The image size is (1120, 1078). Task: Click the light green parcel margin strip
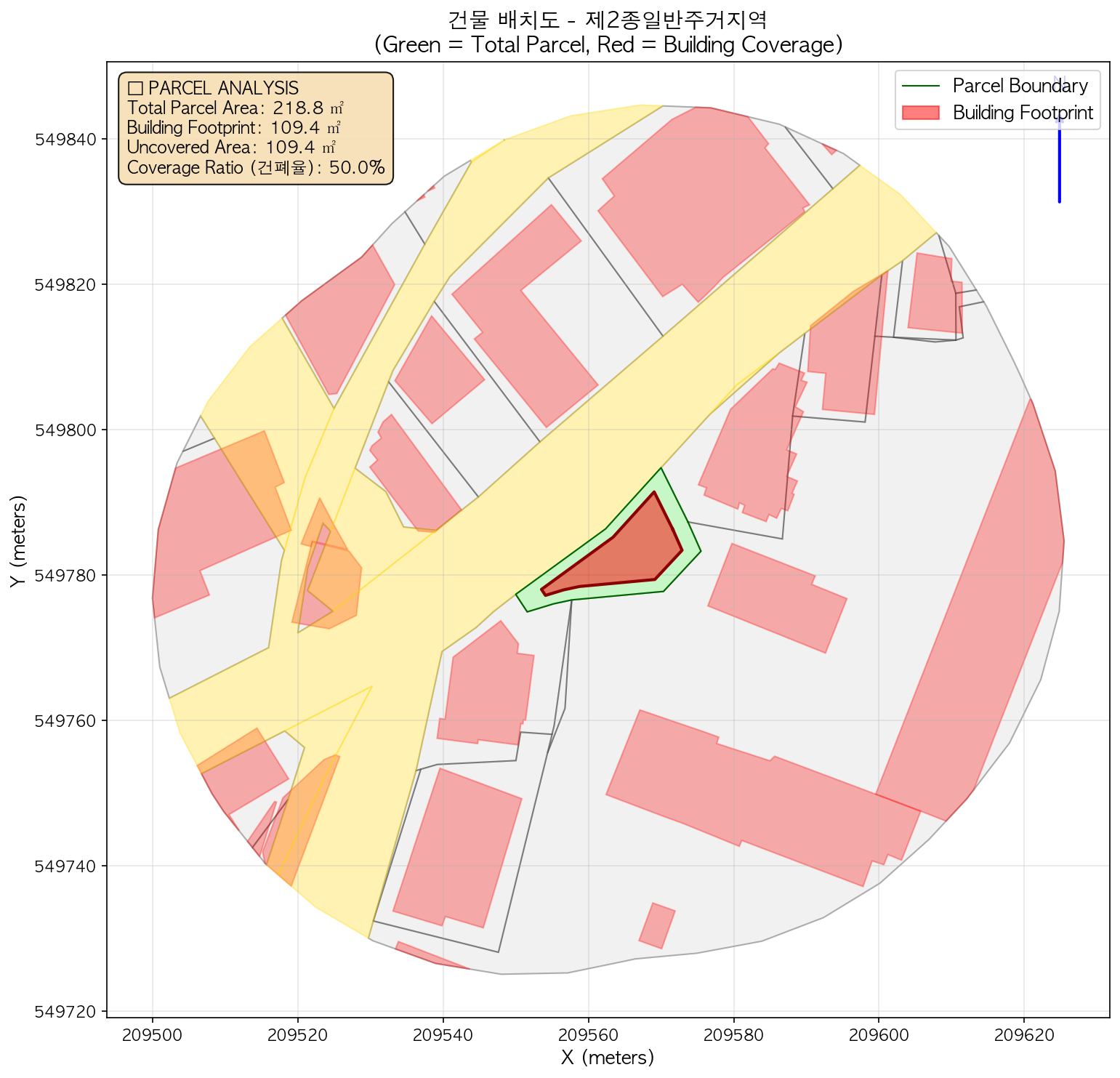click(690, 552)
